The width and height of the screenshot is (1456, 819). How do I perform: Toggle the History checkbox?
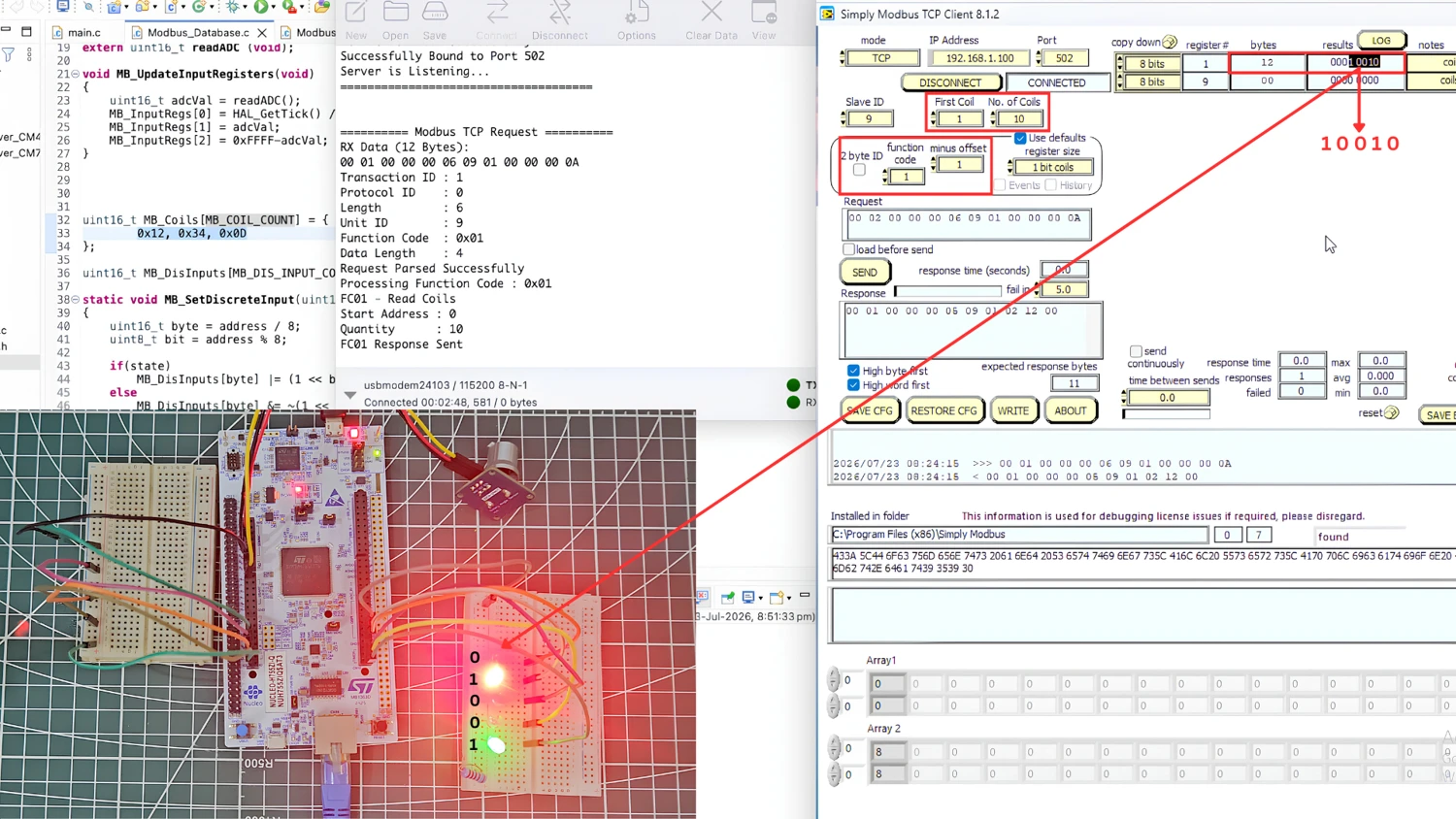(1050, 185)
